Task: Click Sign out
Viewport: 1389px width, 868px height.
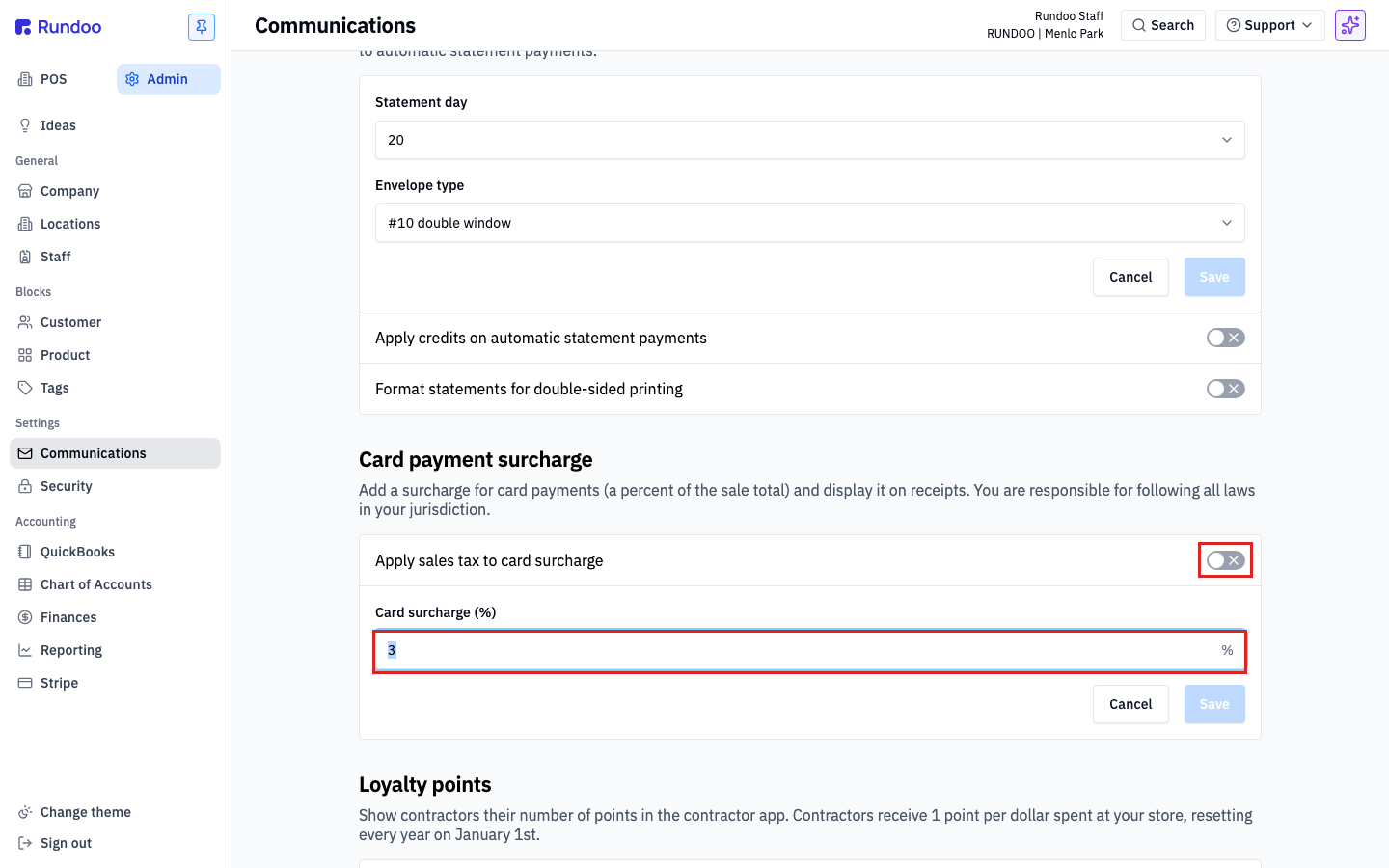Action: pos(116,843)
